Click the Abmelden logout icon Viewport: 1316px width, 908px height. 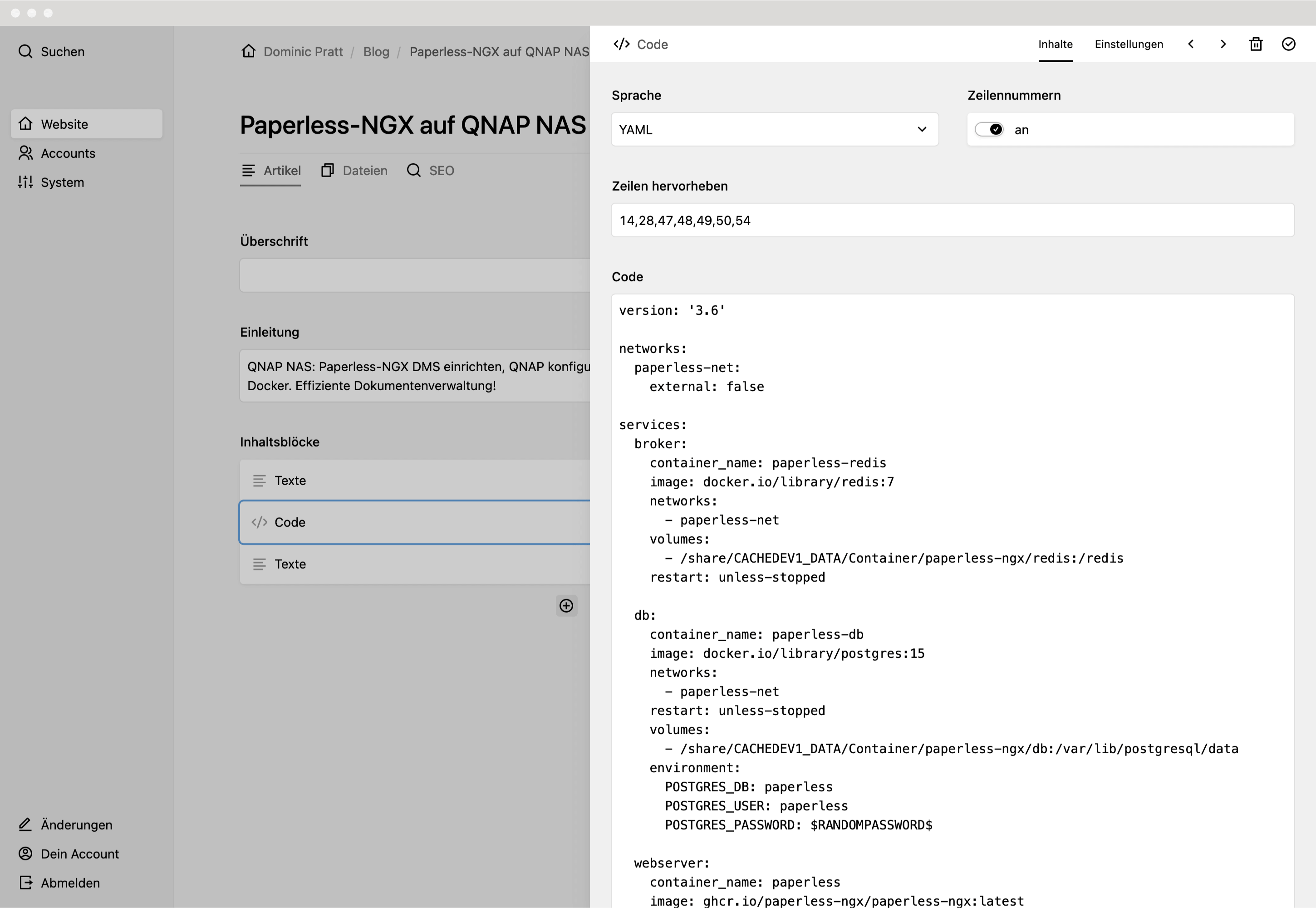[x=25, y=882]
